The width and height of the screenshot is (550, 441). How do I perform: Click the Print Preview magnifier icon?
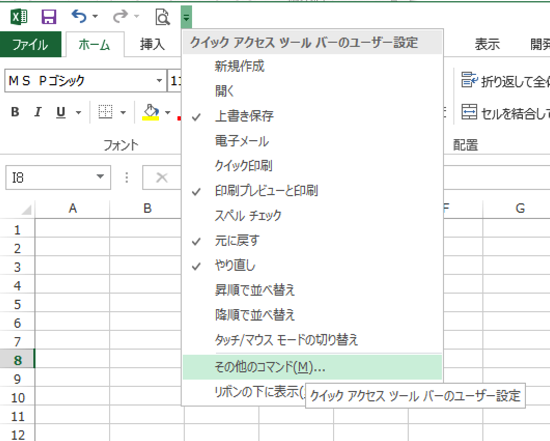[162, 17]
